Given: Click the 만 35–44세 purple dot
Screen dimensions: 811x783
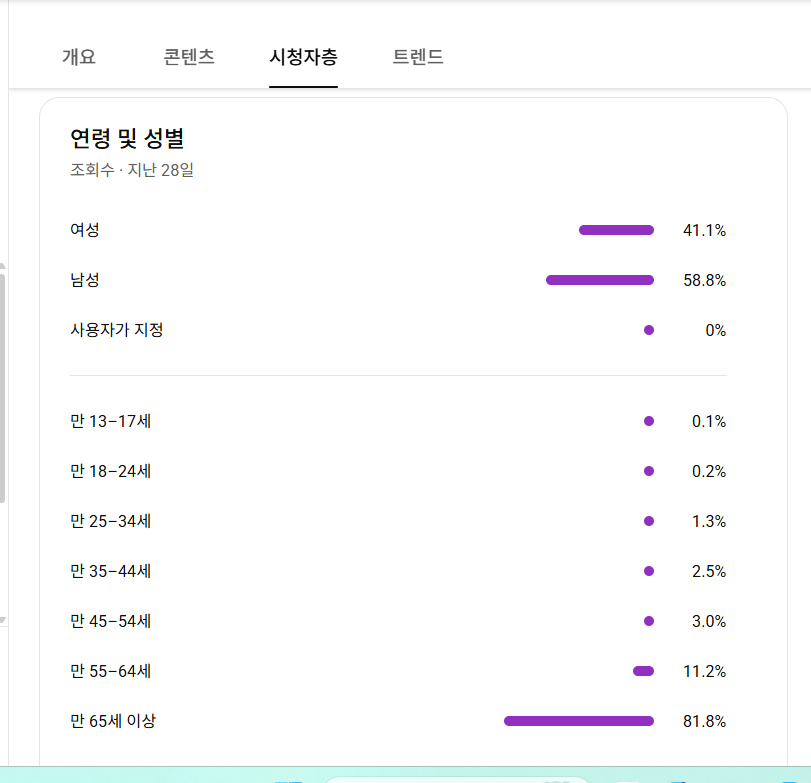Looking at the screenshot, I should click(649, 571).
